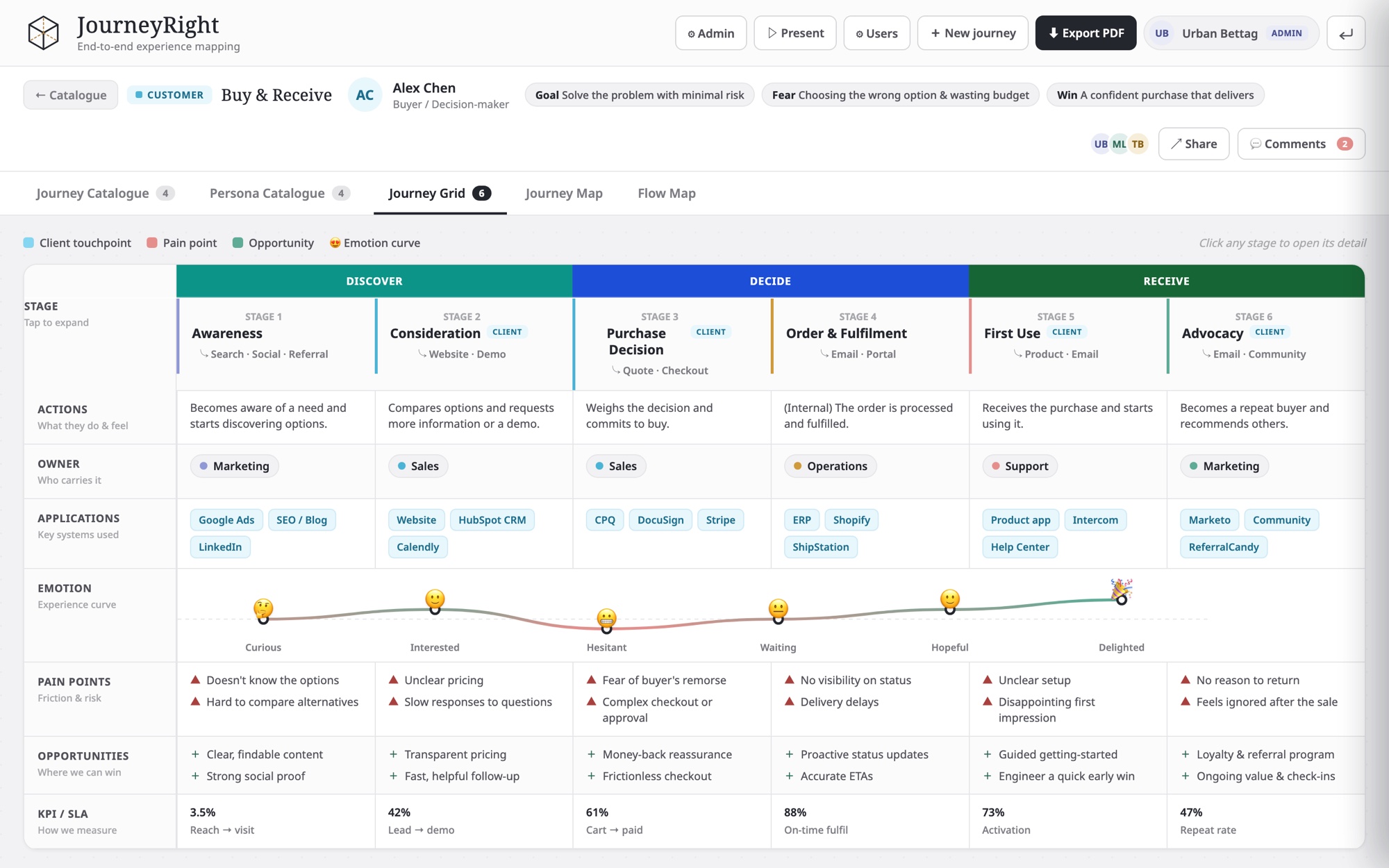Click the Win persona pill
Screen dimensions: 1389x868
1155,95
